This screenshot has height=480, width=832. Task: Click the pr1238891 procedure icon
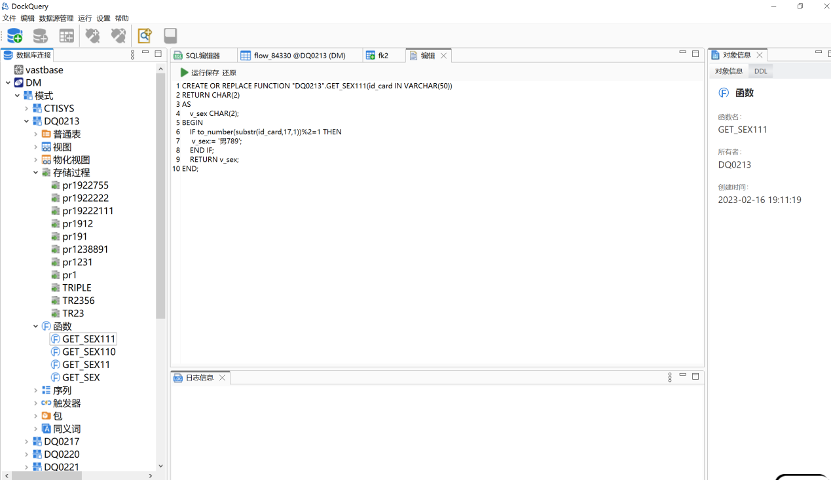click(55, 249)
